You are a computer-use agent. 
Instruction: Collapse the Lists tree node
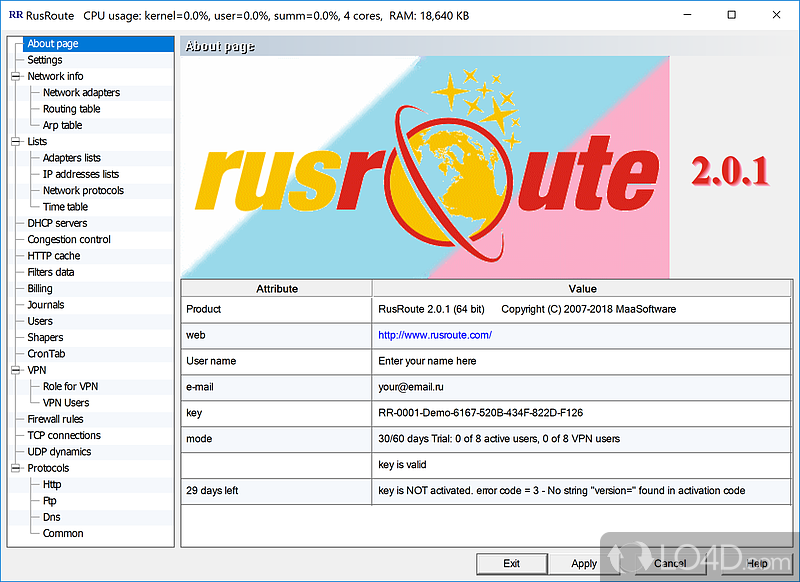pos(16,142)
